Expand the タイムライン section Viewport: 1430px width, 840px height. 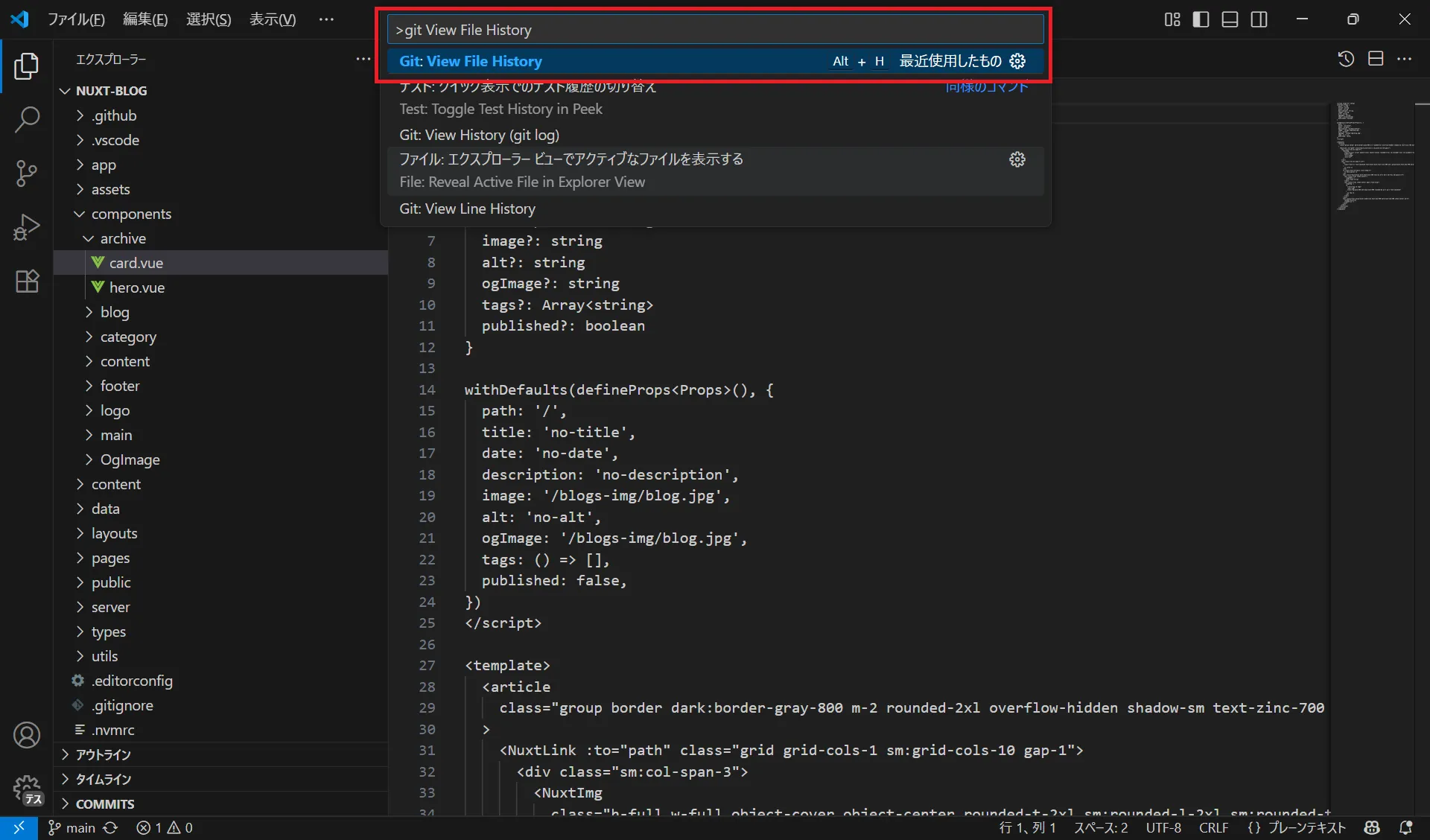coord(220,779)
